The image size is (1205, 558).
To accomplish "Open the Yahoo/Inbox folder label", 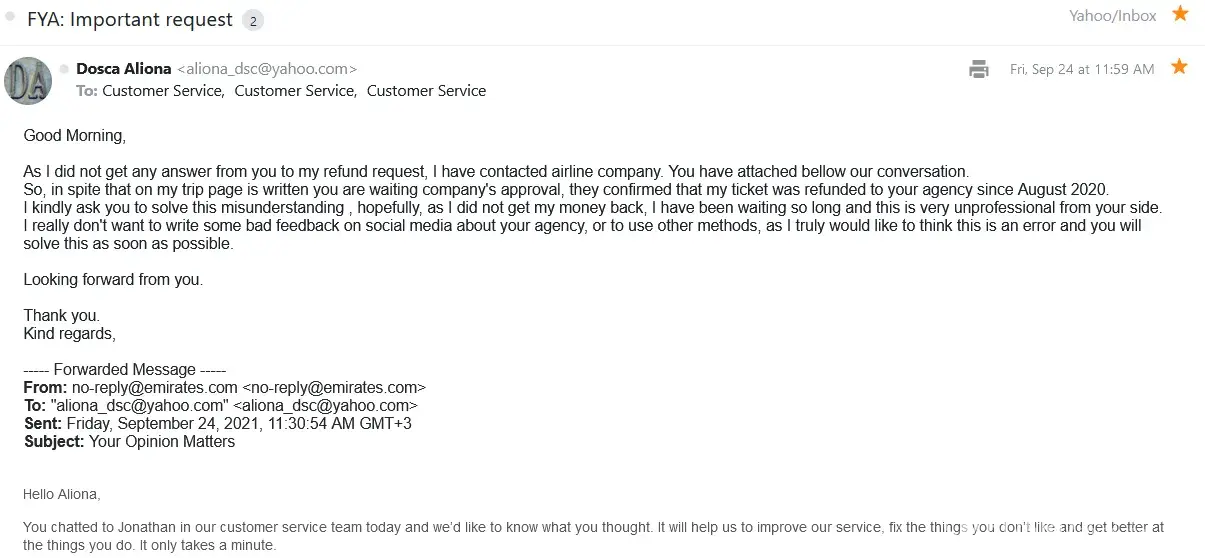I will pos(1112,16).
